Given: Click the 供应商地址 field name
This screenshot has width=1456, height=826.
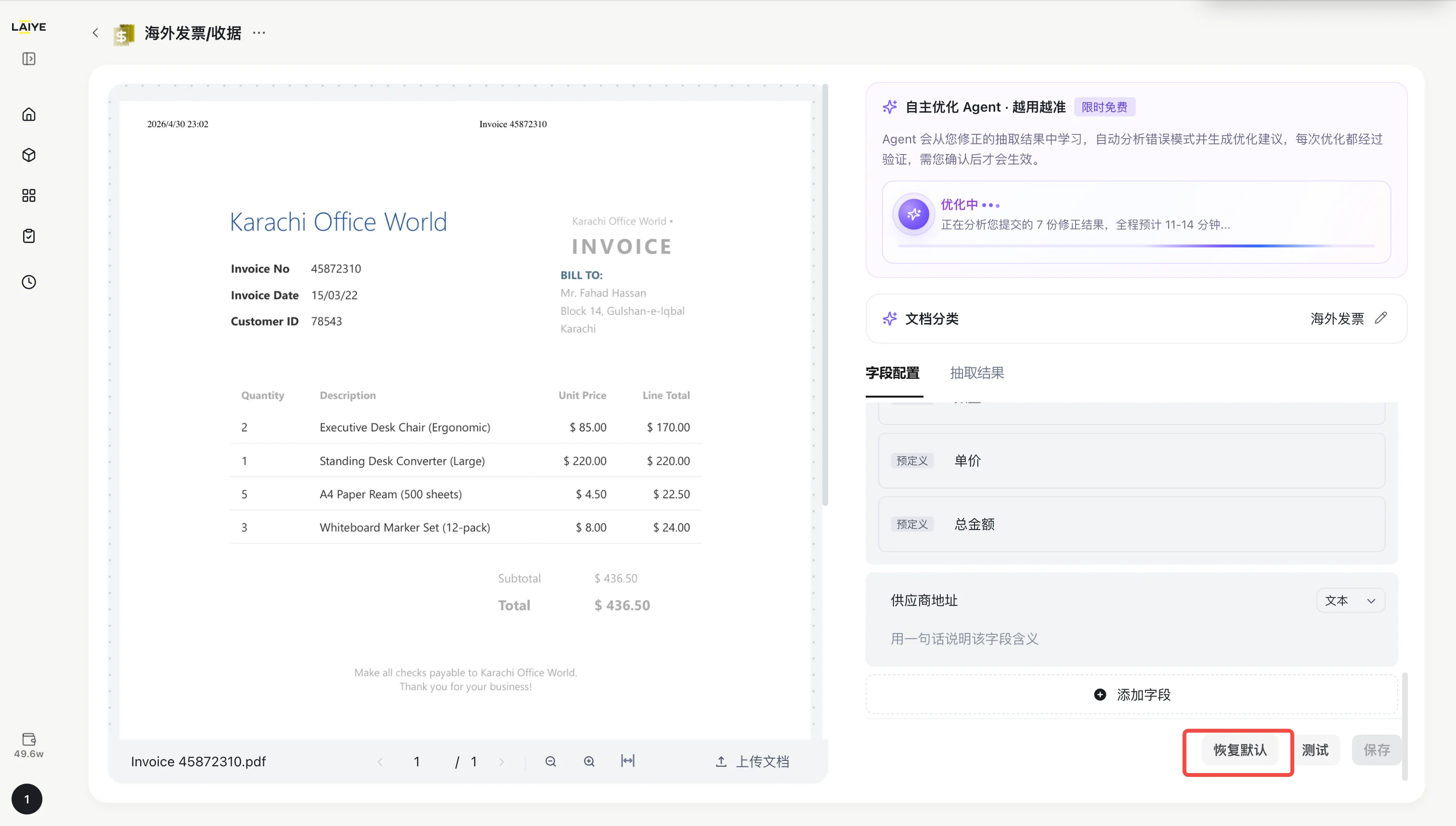Looking at the screenshot, I should (924, 600).
